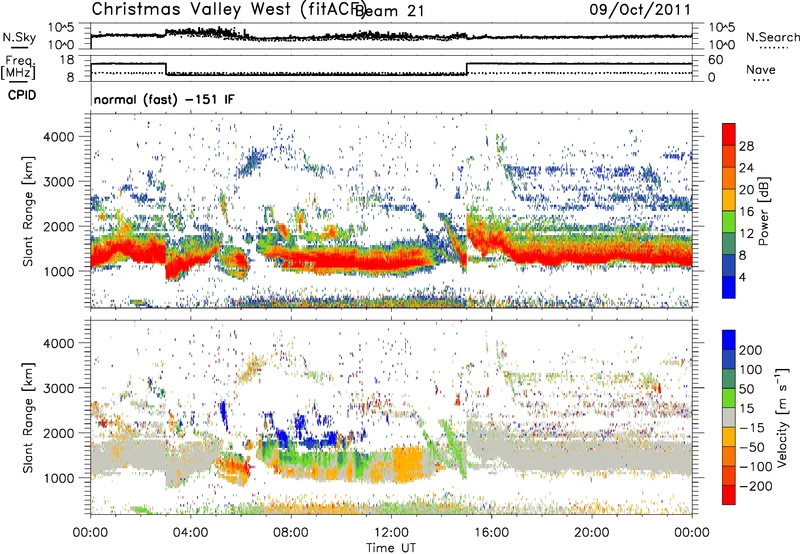Select the "Power [dB]" colorbar title
Screen dimensions: 800x554
click(763, 211)
